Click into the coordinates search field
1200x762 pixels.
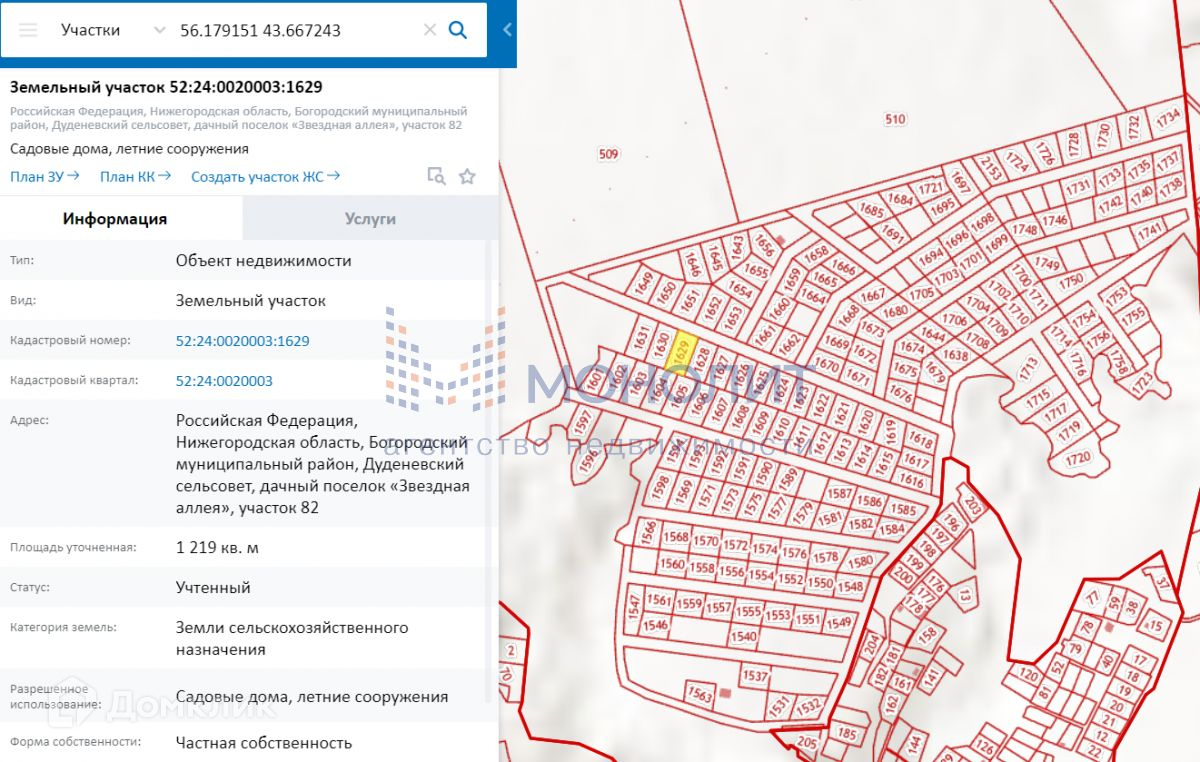[x=295, y=30]
